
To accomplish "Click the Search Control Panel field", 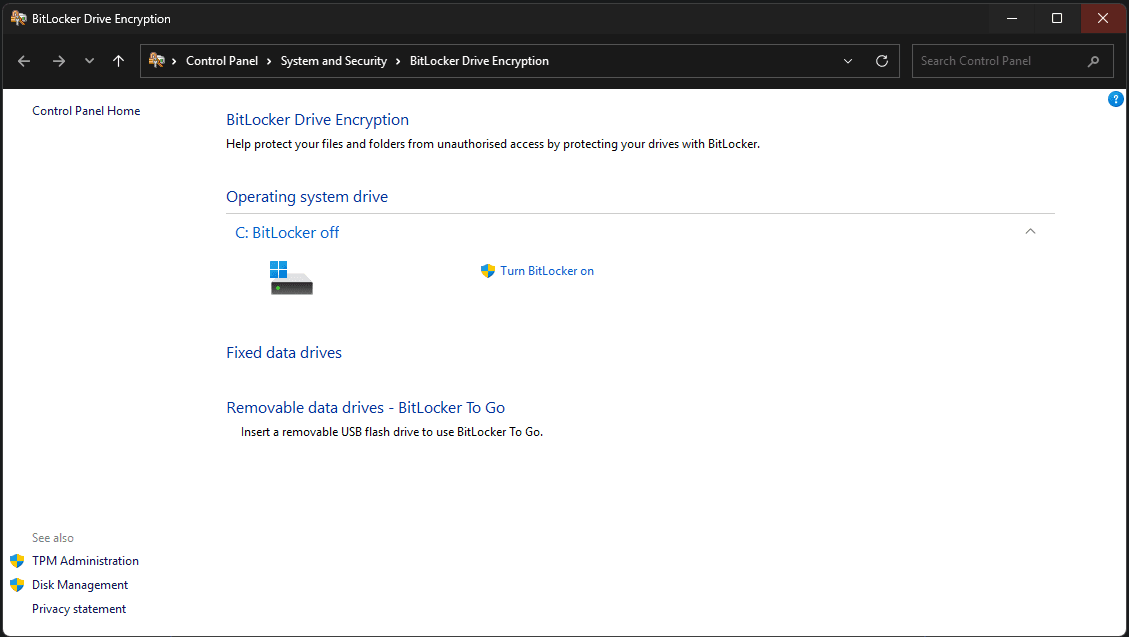I will point(1012,61).
